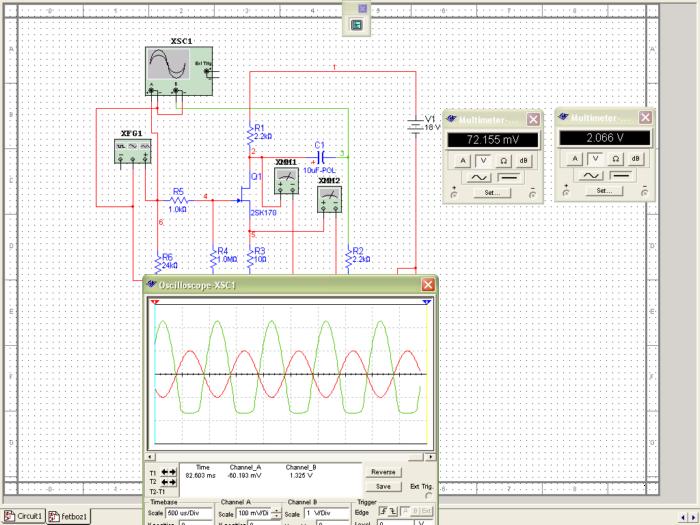700x525 pixels.
Task: Switch the 72.155 mV multimeter to ammeter mode
Action: pyautogui.click(x=462, y=161)
